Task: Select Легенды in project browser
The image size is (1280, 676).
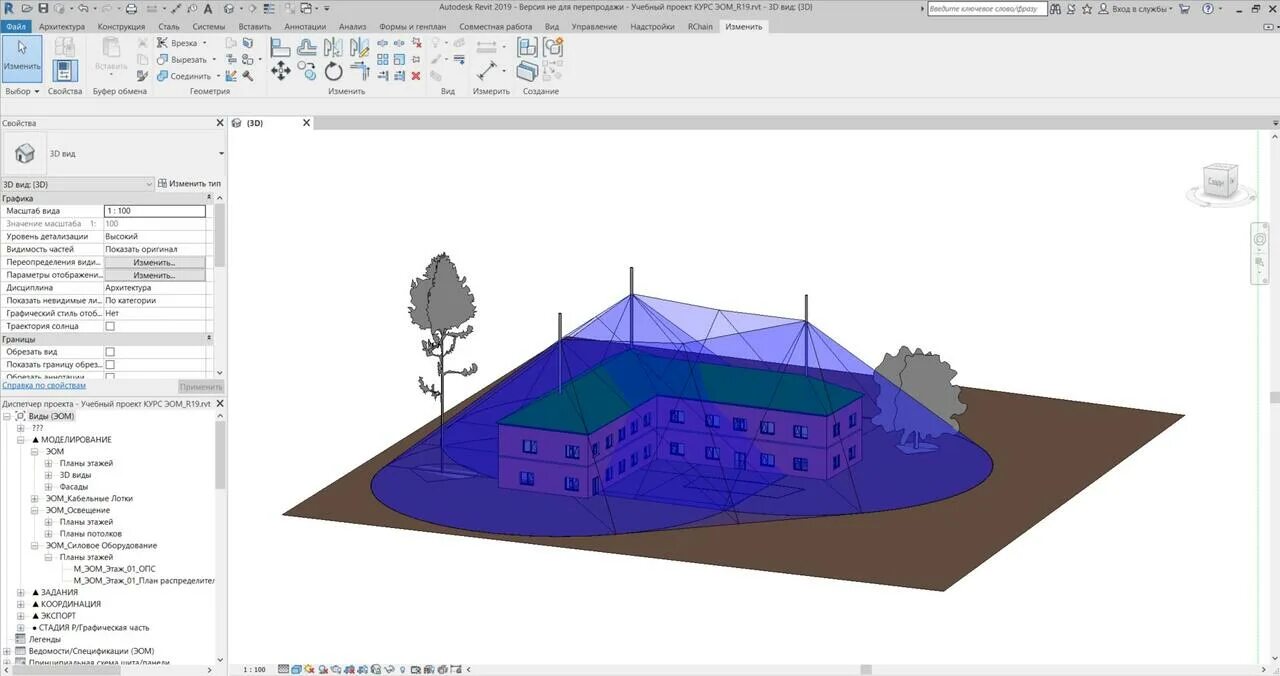Action: point(44,639)
